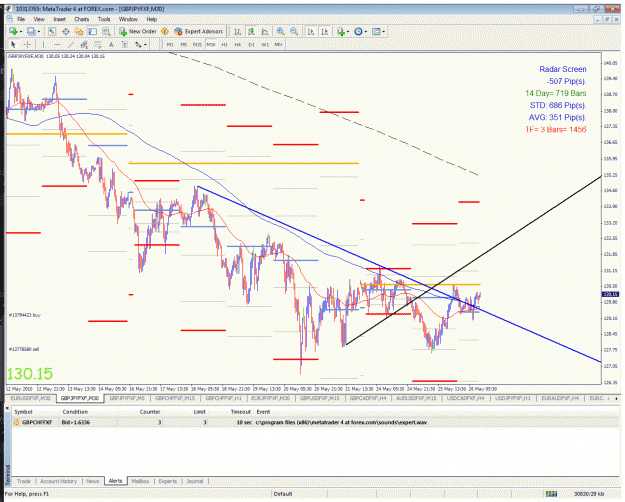Close the Terminal panel with x
This screenshot has width=625, height=502.
point(7,408)
